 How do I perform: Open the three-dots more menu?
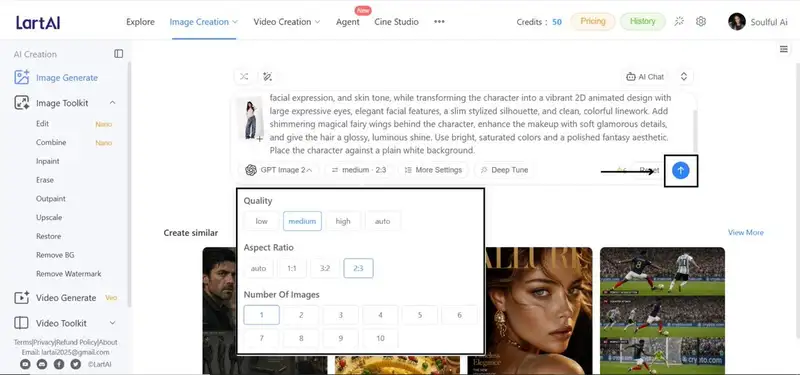439,21
